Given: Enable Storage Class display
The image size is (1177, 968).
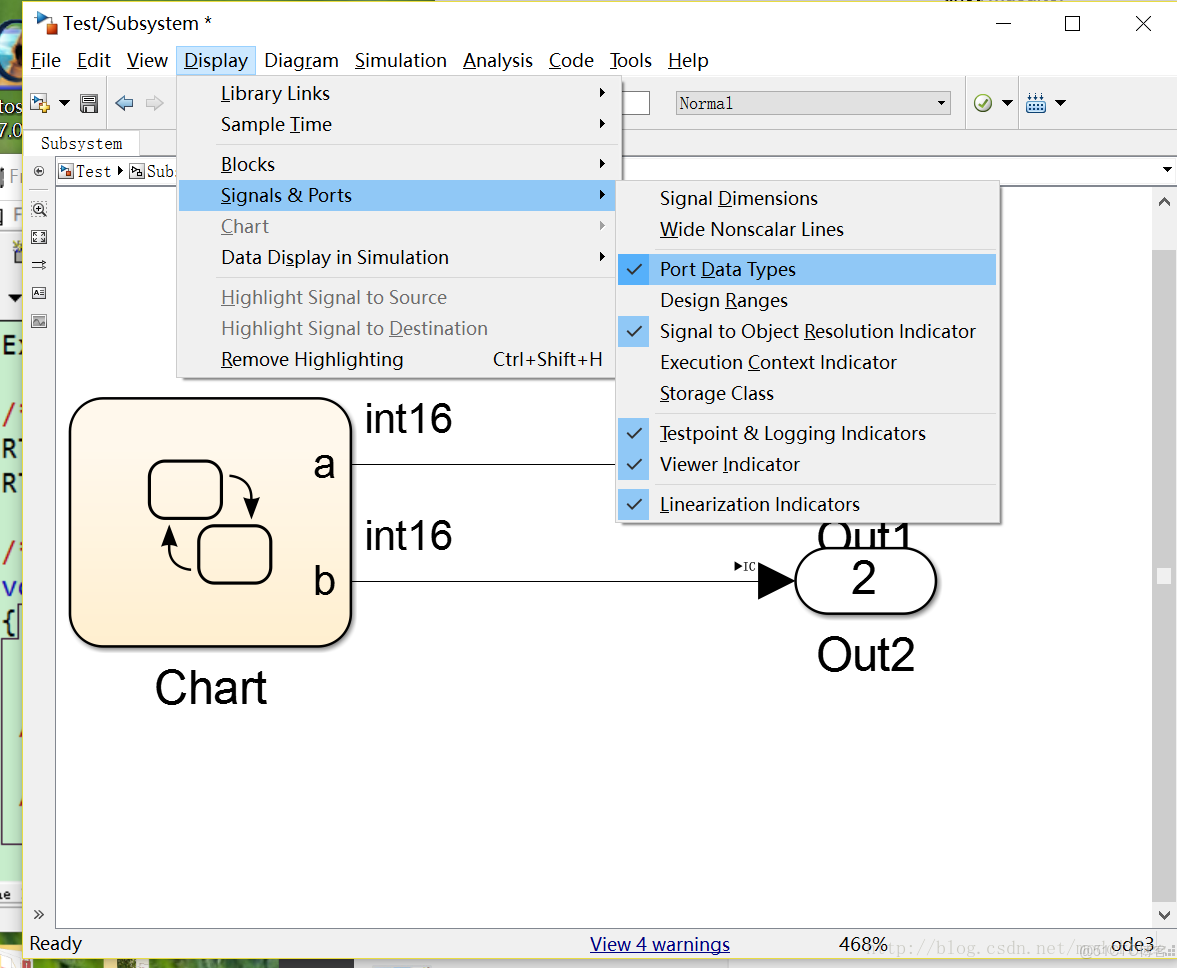Looking at the screenshot, I should point(807,394).
